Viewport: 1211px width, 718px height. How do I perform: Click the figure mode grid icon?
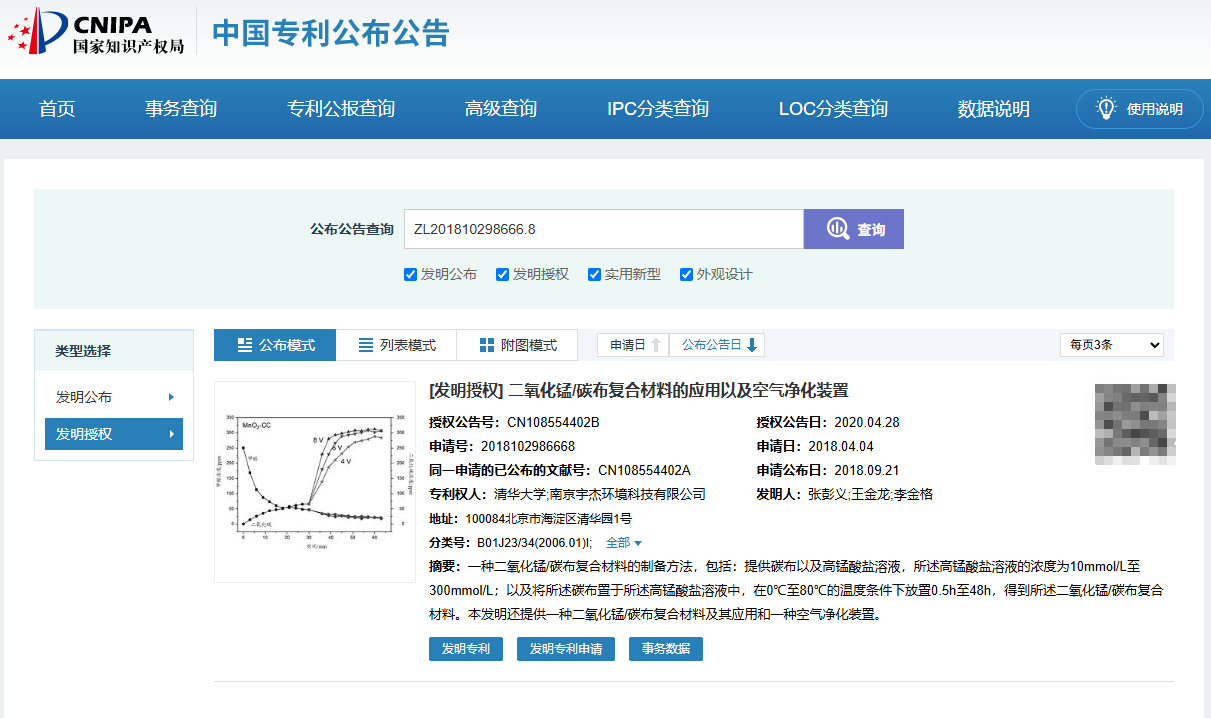[x=487, y=345]
